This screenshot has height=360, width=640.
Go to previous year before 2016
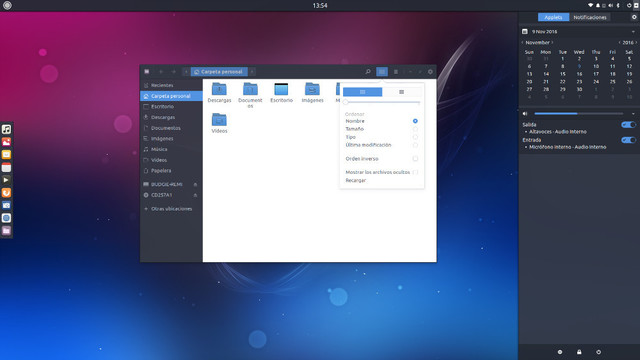click(x=619, y=42)
